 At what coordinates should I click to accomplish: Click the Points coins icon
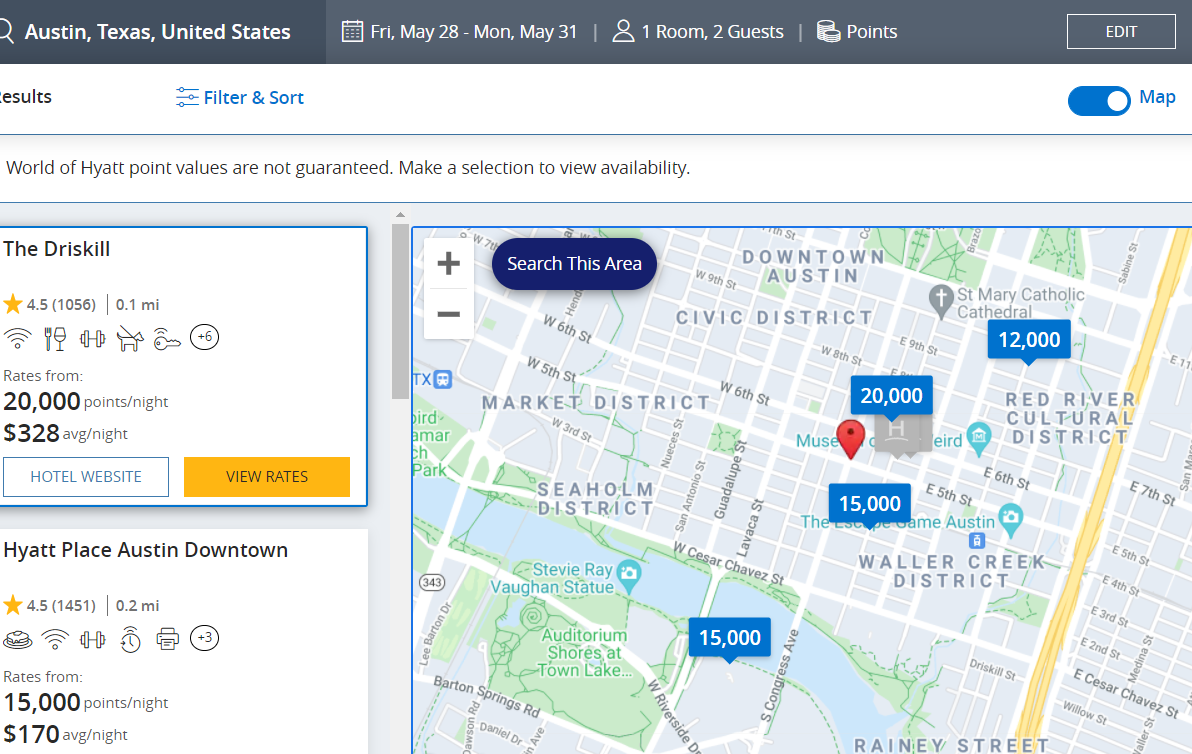[828, 31]
